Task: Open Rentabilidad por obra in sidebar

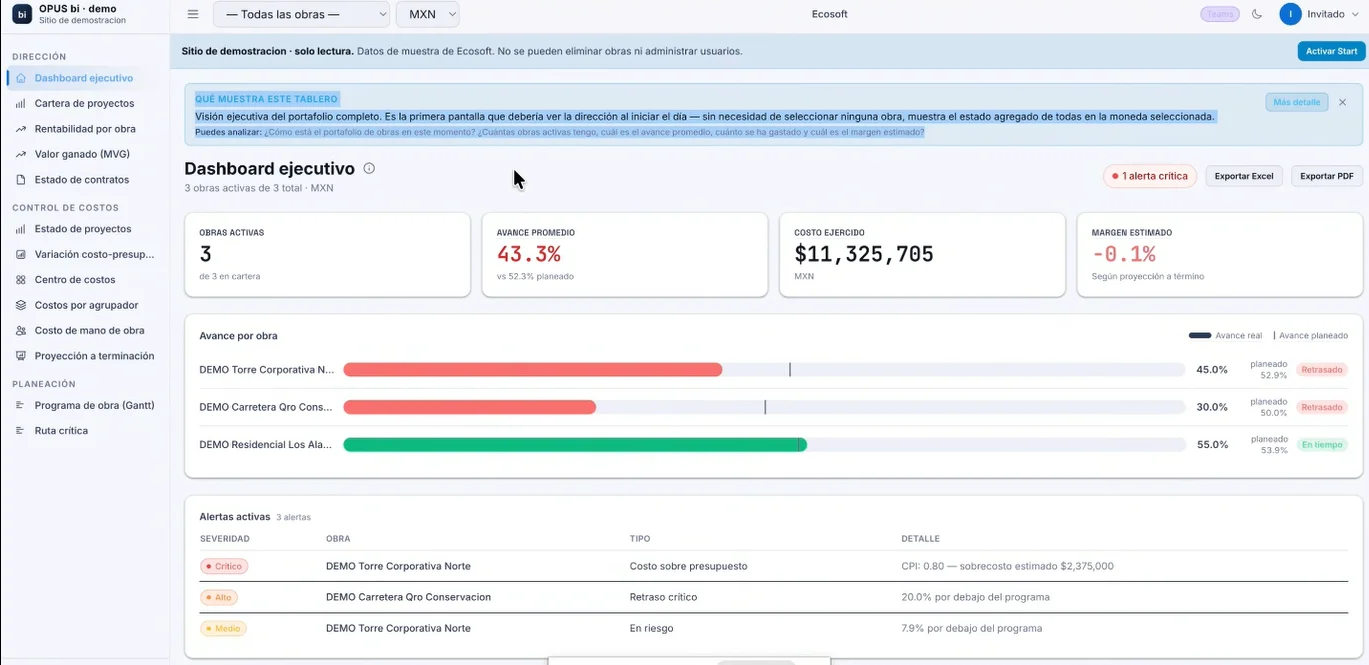Action: coord(85,129)
